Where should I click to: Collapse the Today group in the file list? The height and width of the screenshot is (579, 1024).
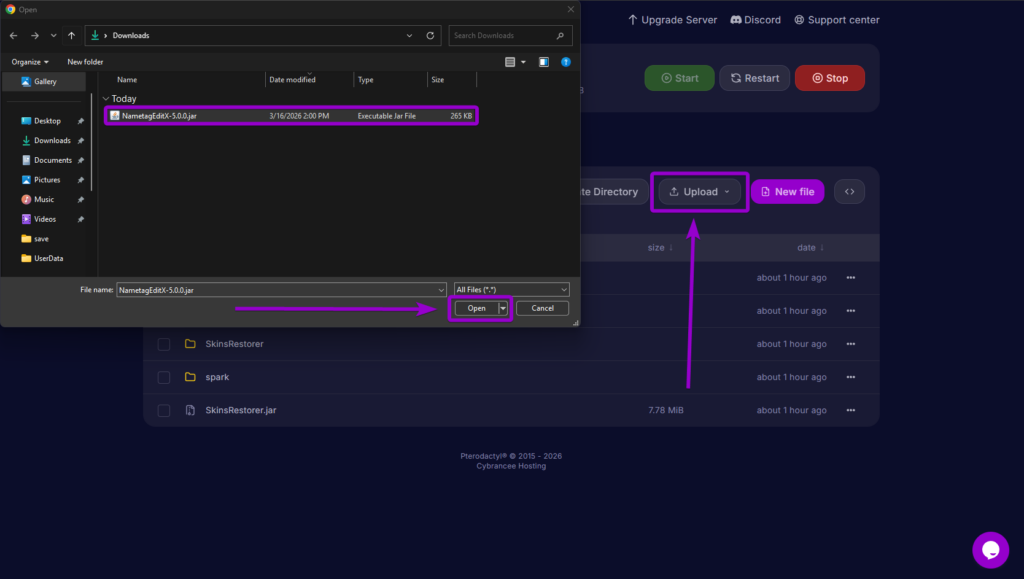[x=105, y=98]
